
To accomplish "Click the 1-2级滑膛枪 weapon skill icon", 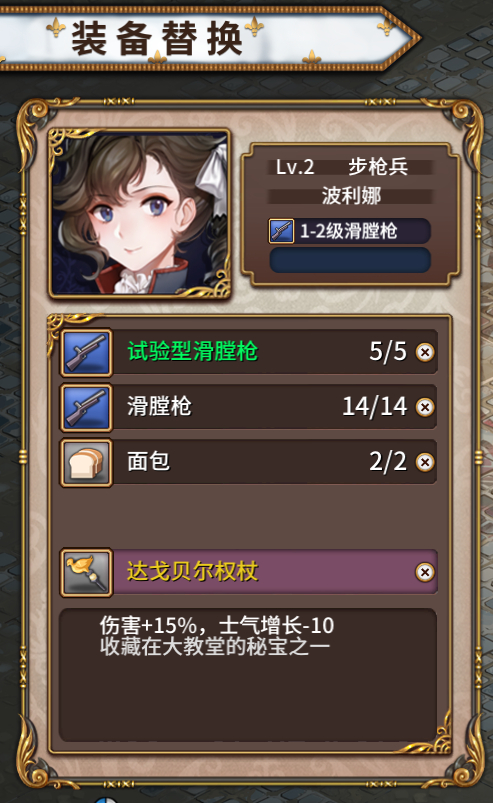I will (x=282, y=231).
